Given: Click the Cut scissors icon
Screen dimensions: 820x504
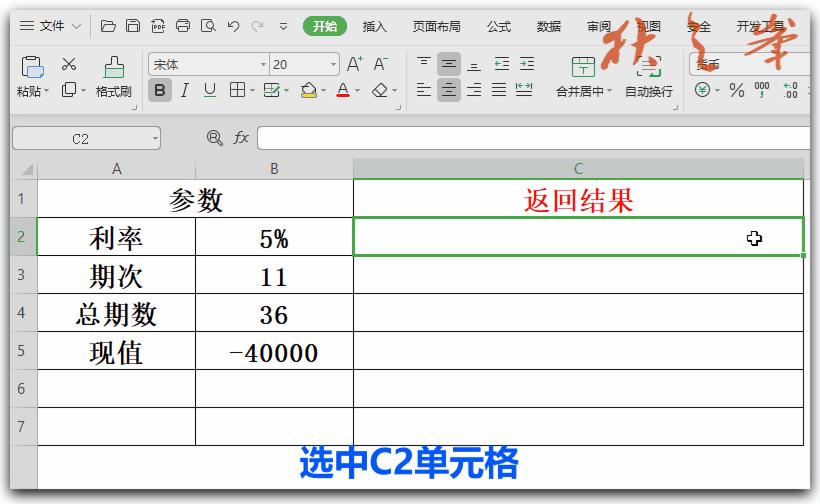Looking at the screenshot, I should tap(69, 64).
